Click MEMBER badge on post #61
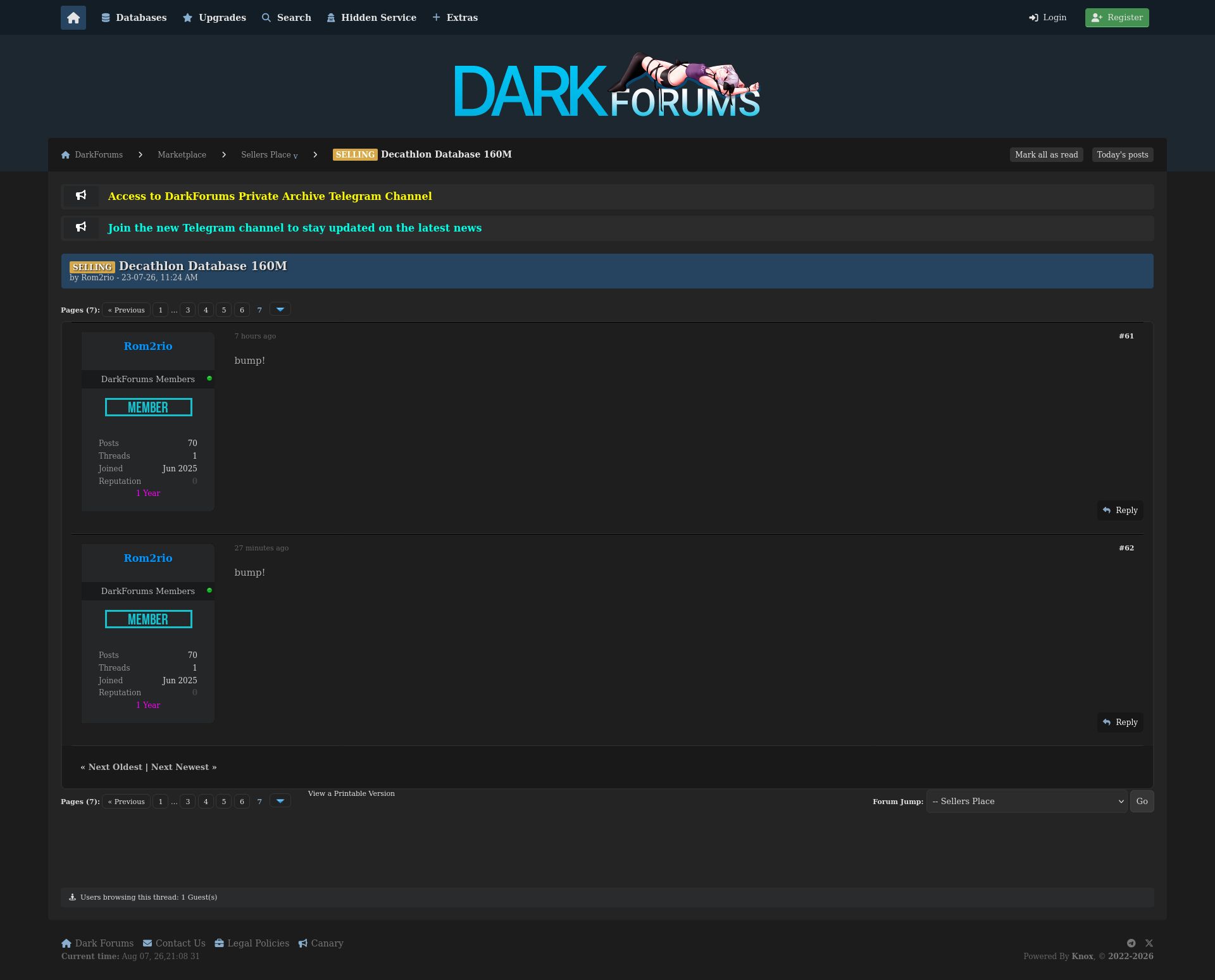Viewport: 1215px width, 980px height. click(149, 407)
